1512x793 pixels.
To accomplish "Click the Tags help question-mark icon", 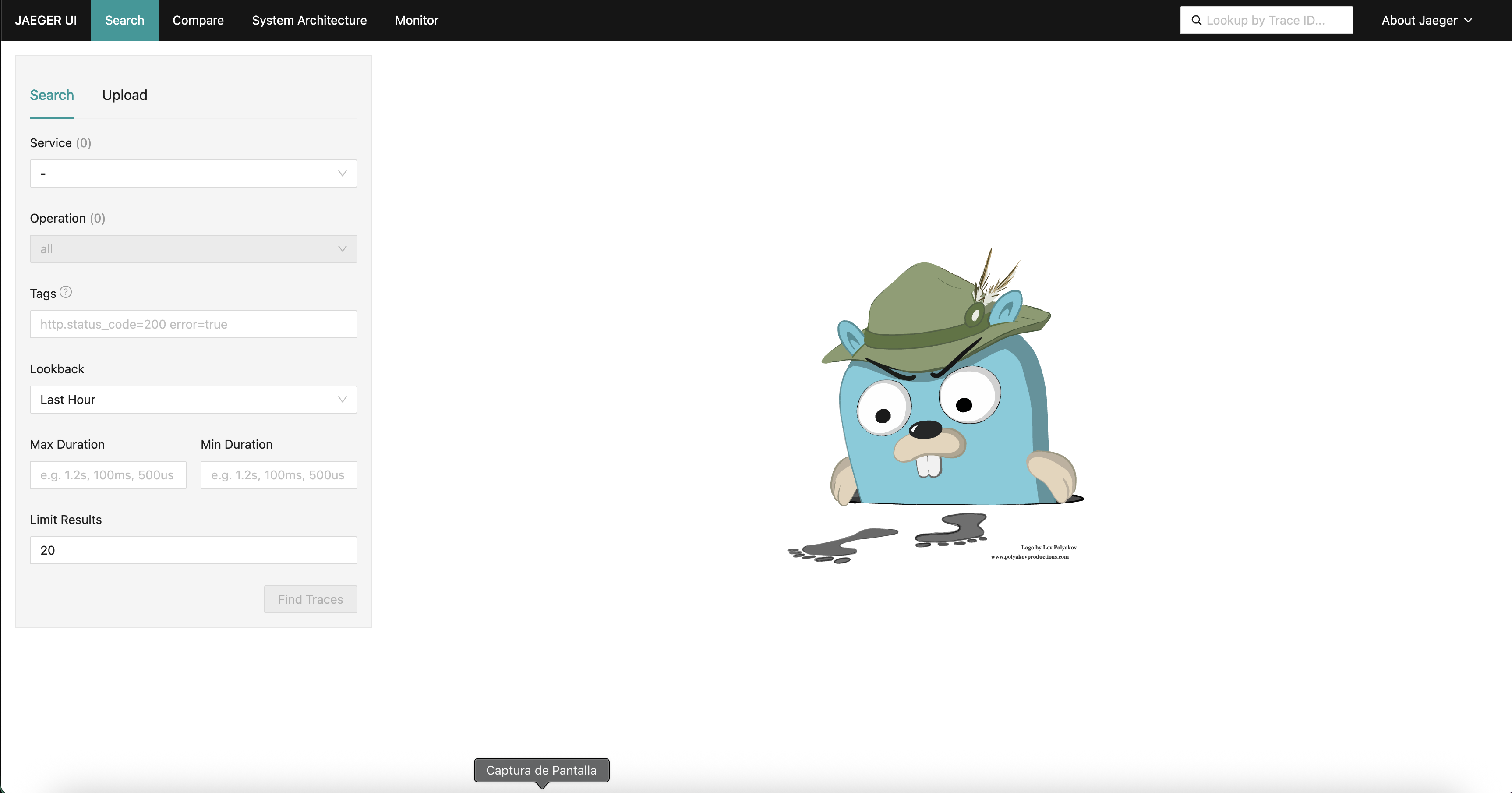I will [x=66, y=292].
